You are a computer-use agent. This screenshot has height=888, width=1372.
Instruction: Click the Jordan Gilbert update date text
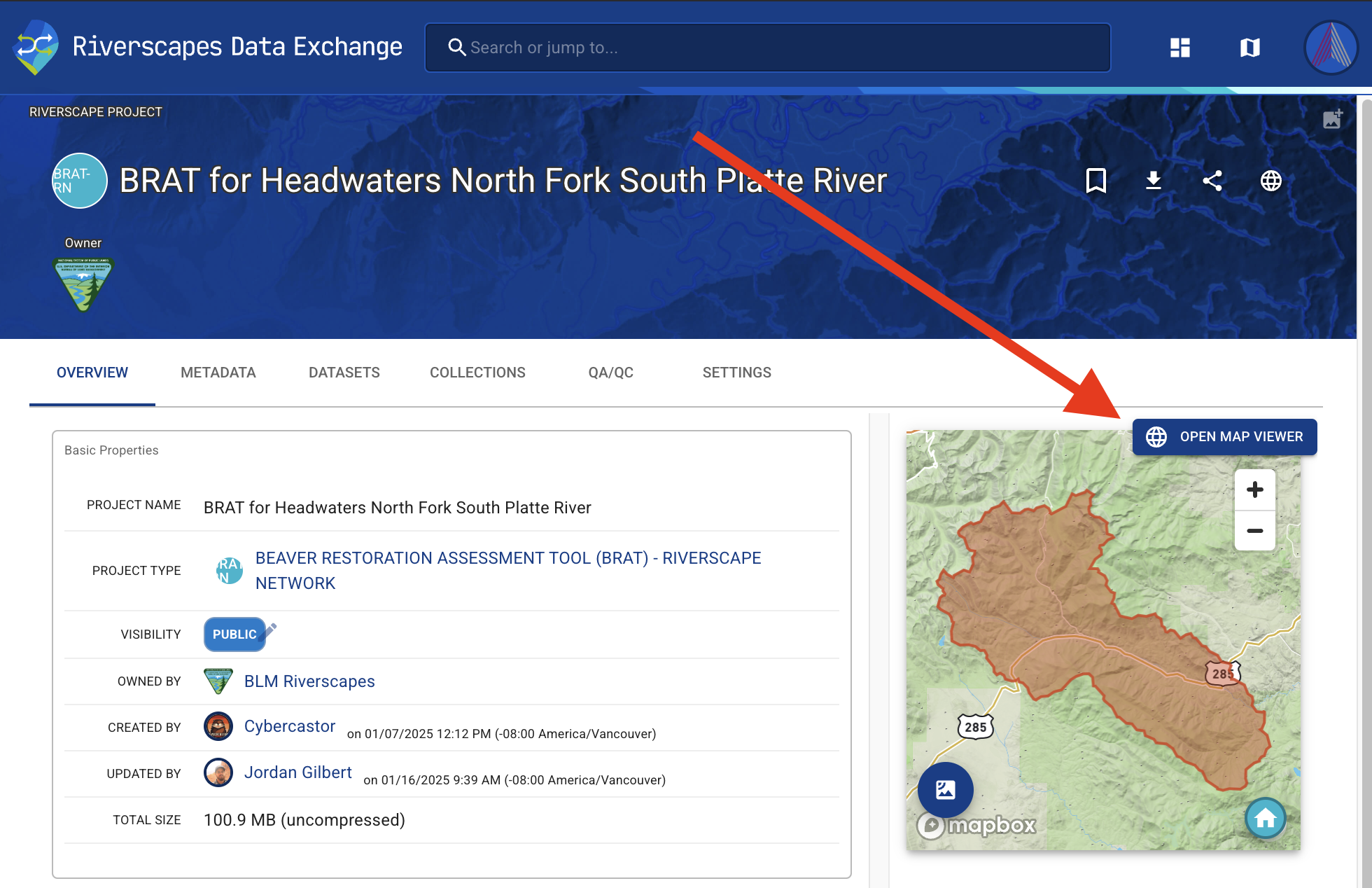tap(514, 780)
